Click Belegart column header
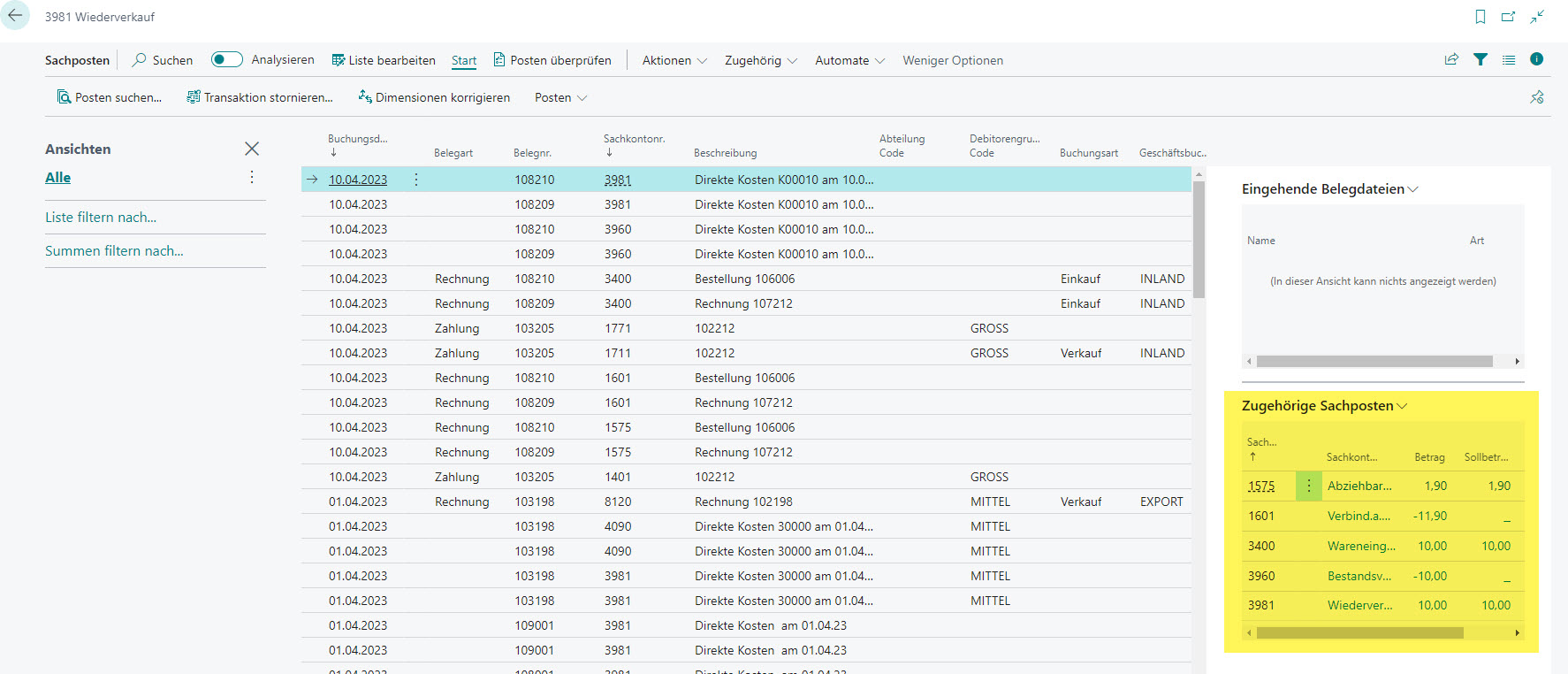This screenshot has width=1568, height=674. (x=453, y=153)
